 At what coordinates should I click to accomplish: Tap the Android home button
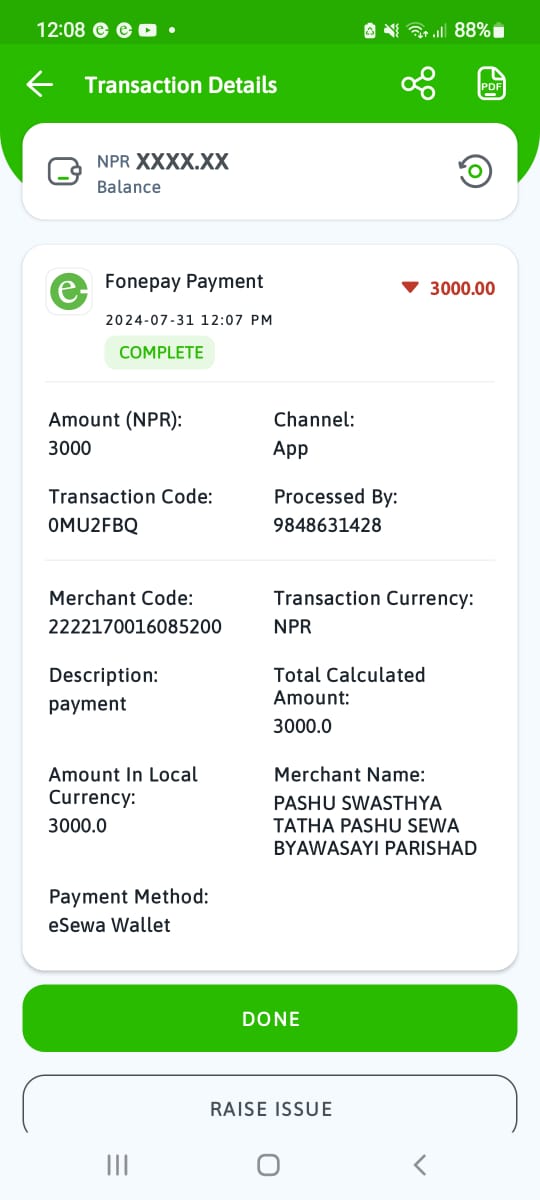pyautogui.click(x=268, y=1164)
